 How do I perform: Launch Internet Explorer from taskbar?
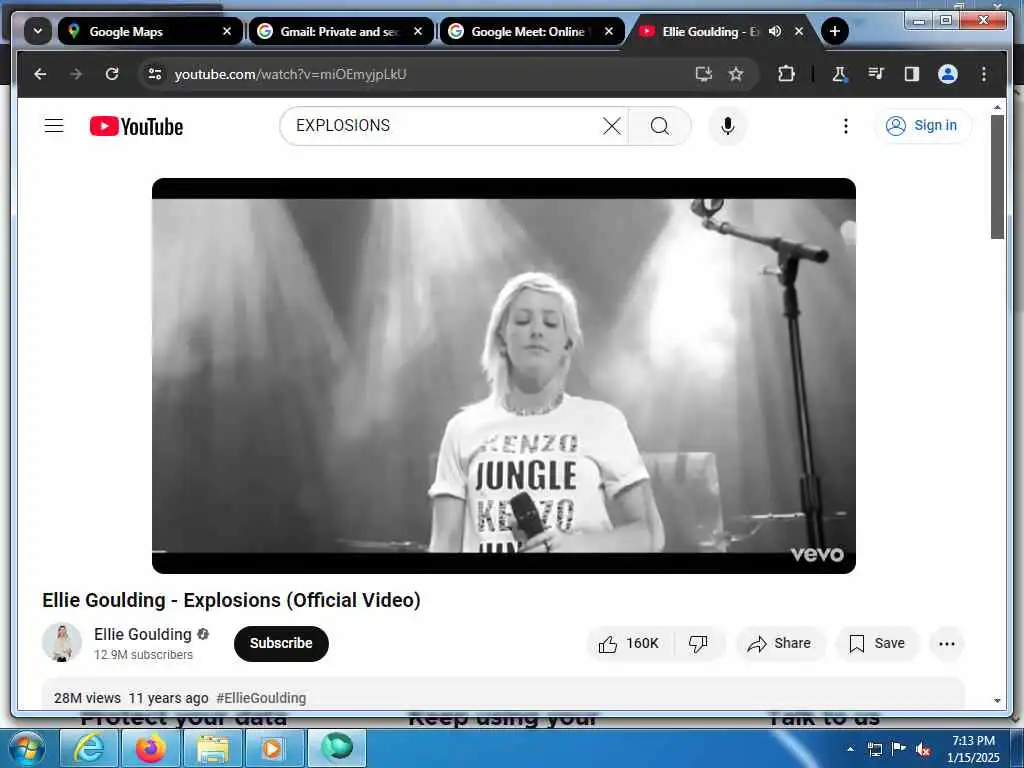88,748
